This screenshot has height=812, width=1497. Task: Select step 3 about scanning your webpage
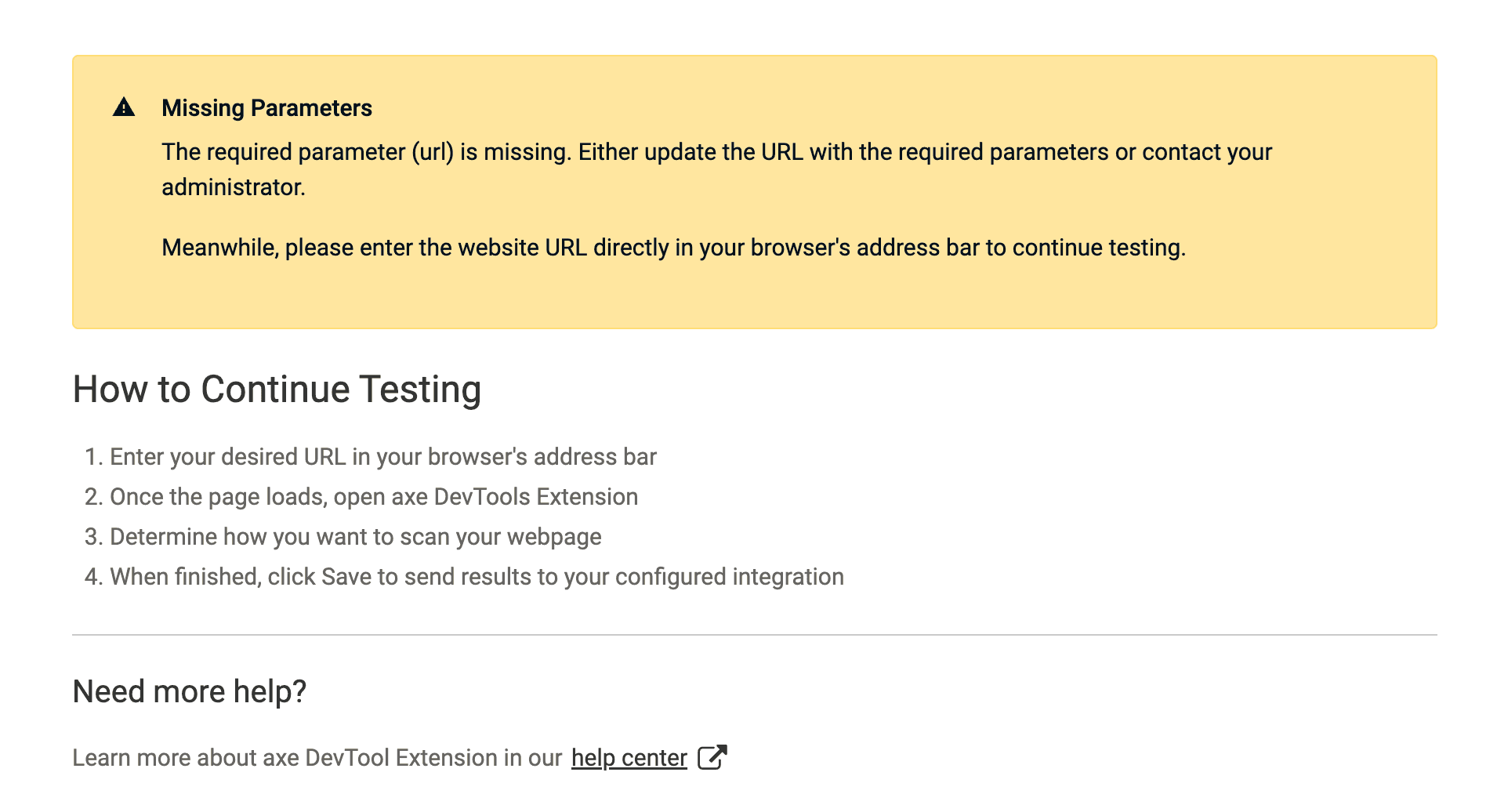click(355, 537)
